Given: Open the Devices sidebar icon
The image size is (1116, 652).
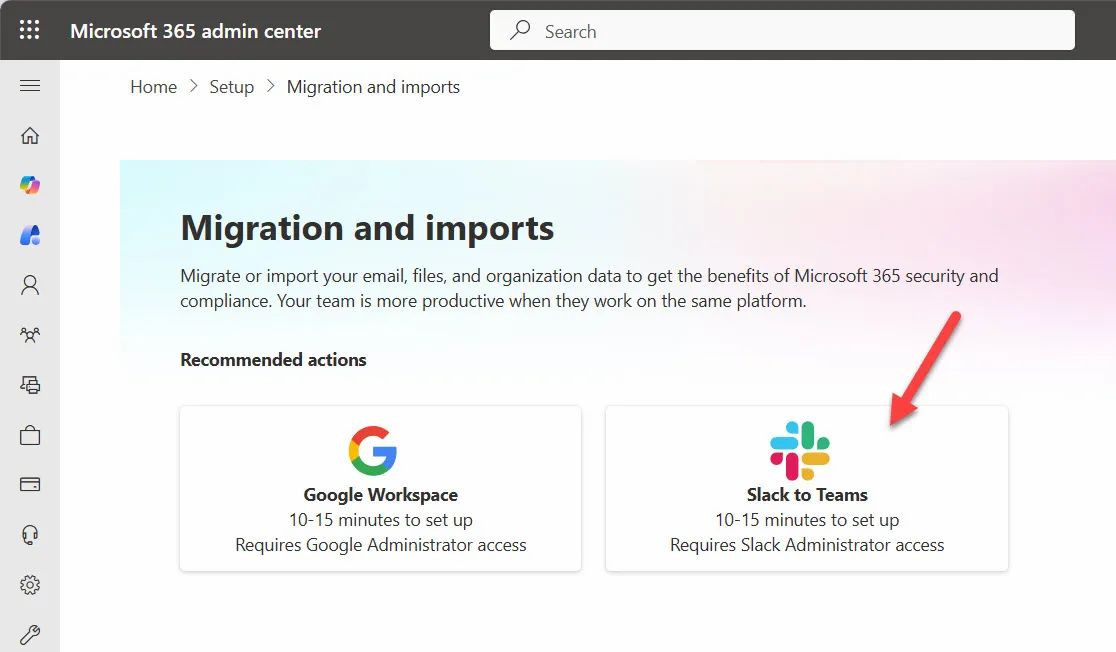Looking at the screenshot, I should 30,385.
